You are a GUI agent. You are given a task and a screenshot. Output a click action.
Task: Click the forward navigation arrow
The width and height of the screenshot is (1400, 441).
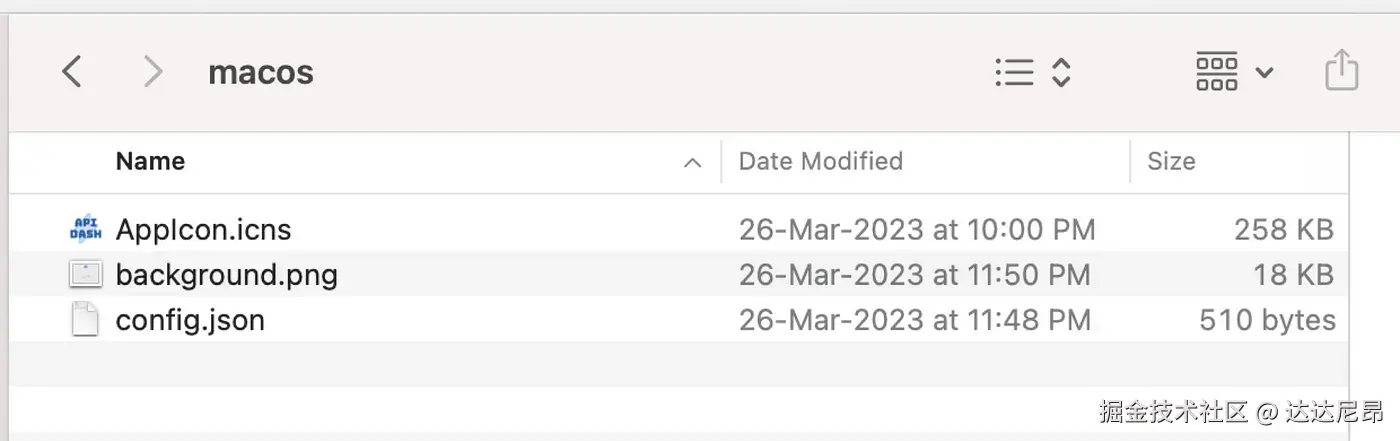pyautogui.click(x=152, y=72)
